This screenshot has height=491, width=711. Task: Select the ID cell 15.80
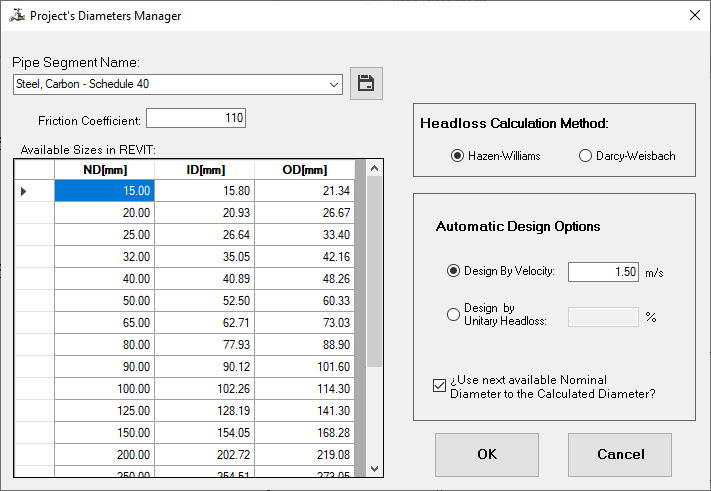coord(205,191)
